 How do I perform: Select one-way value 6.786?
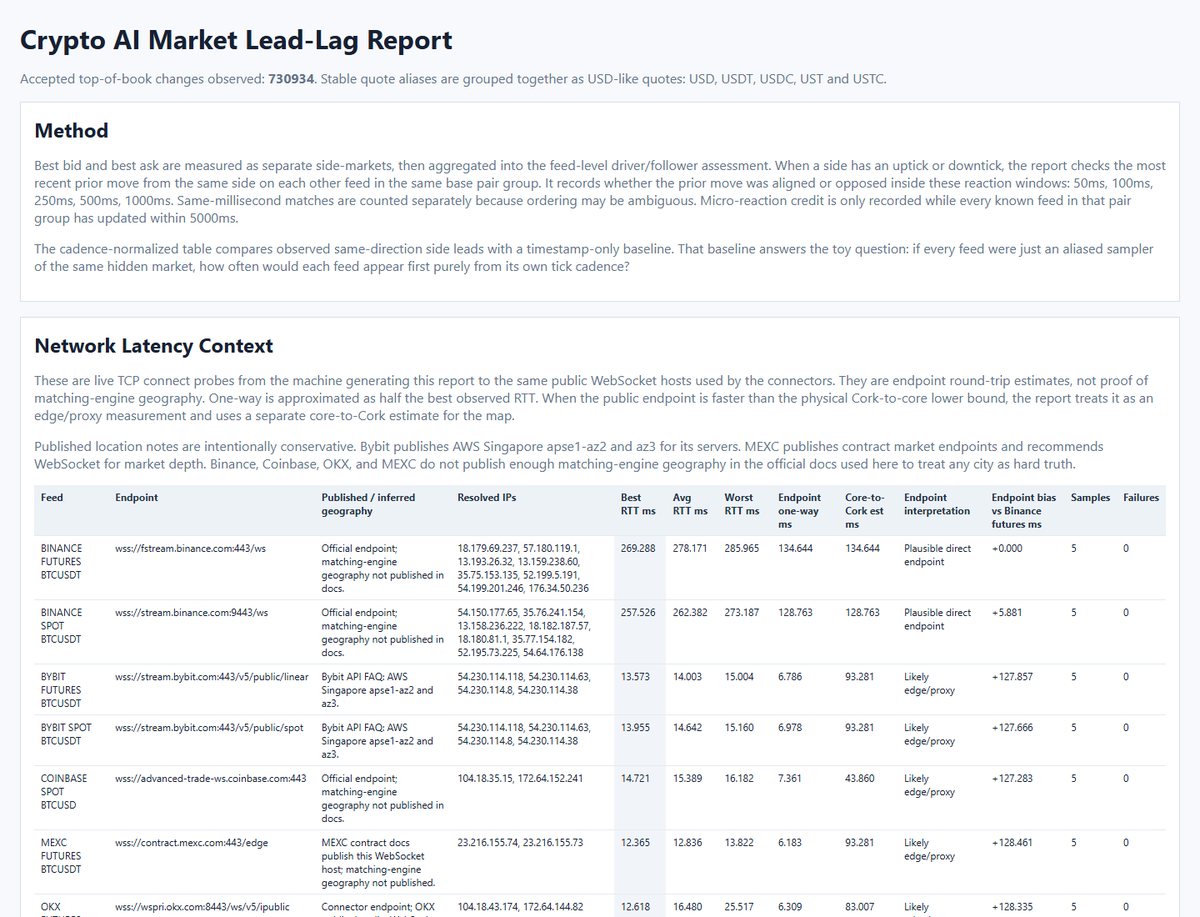(x=792, y=676)
